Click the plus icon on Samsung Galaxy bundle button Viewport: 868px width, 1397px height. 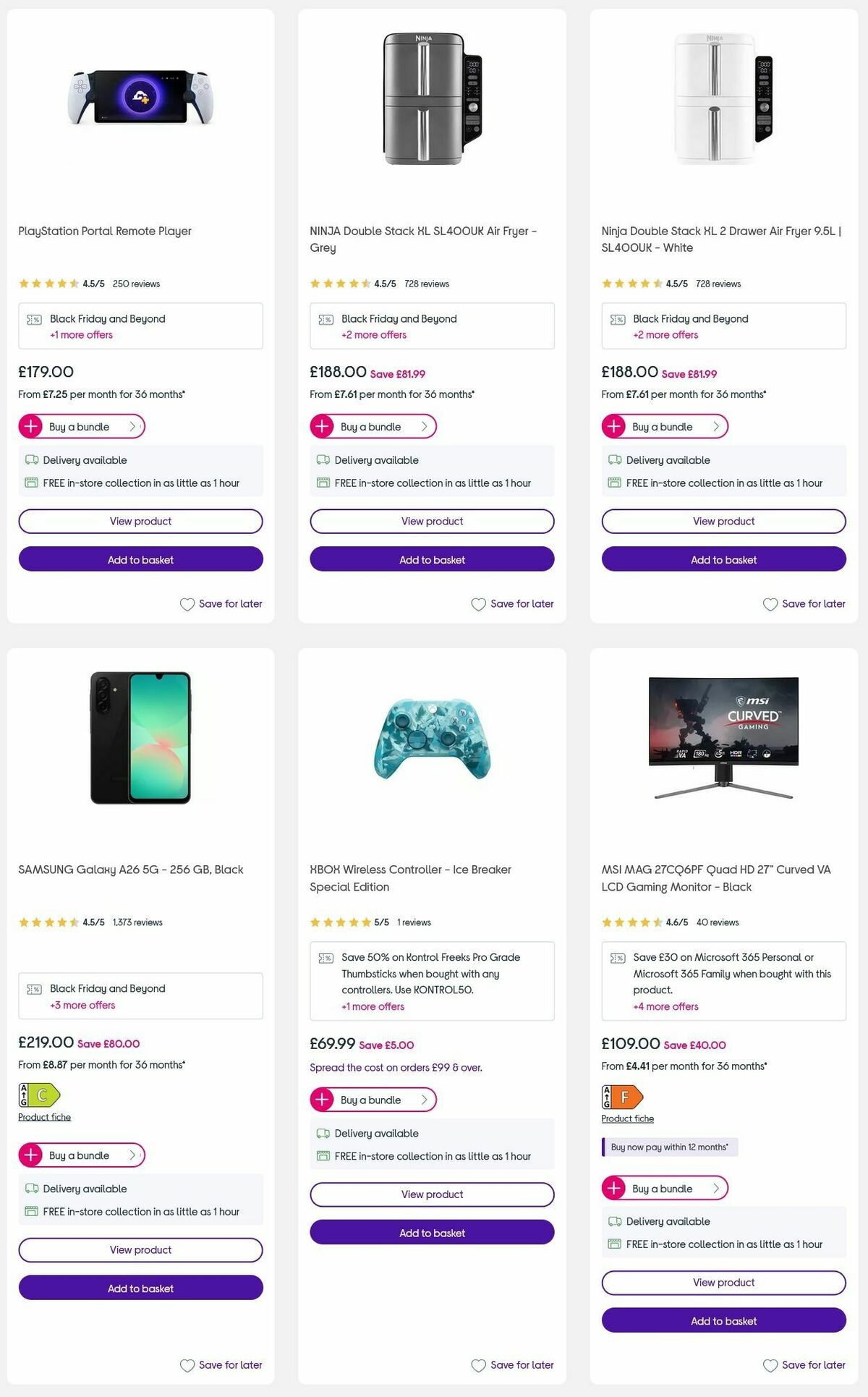click(x=30, y=1155)
